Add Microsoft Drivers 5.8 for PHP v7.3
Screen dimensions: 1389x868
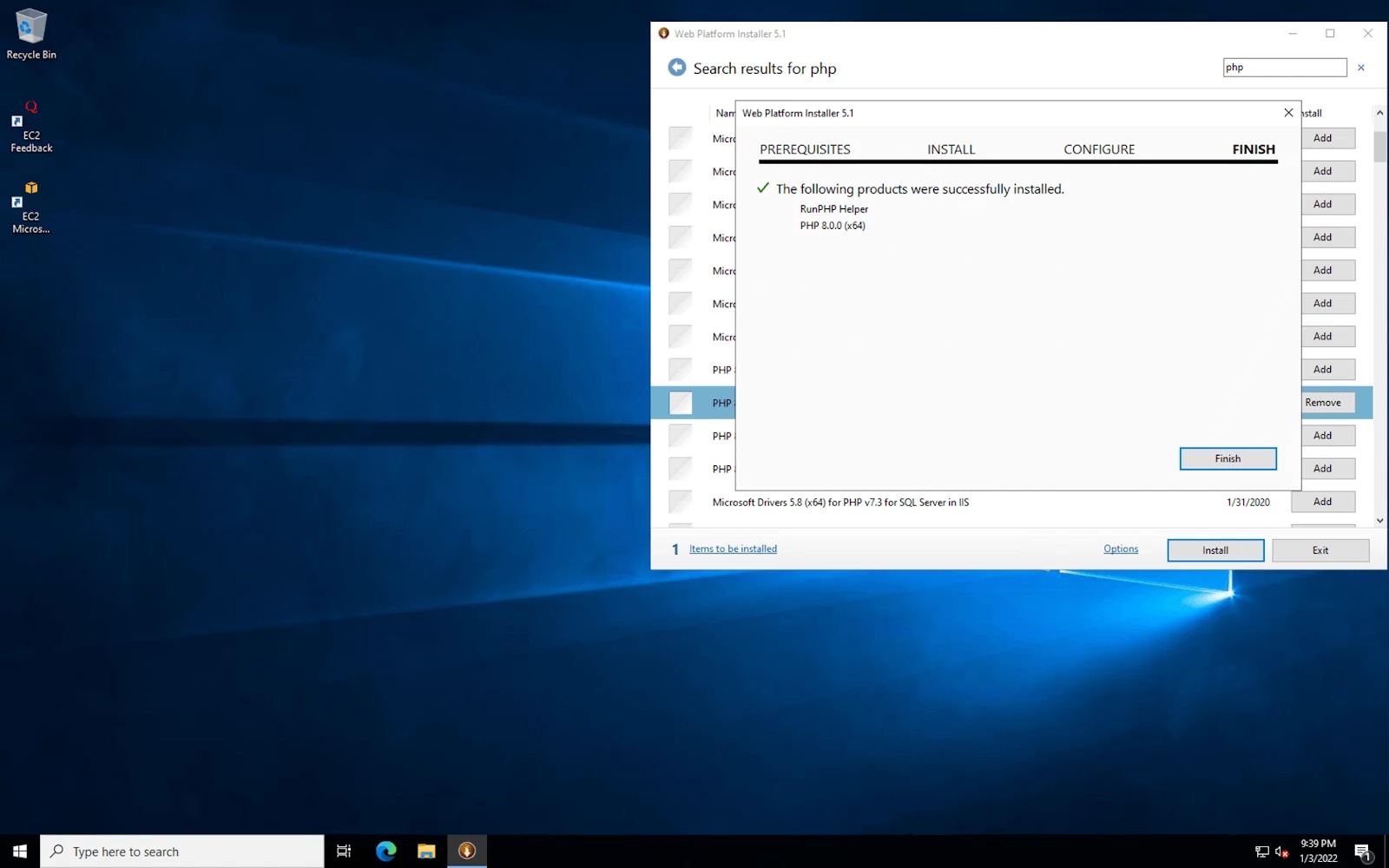[x=1322, y=502]
